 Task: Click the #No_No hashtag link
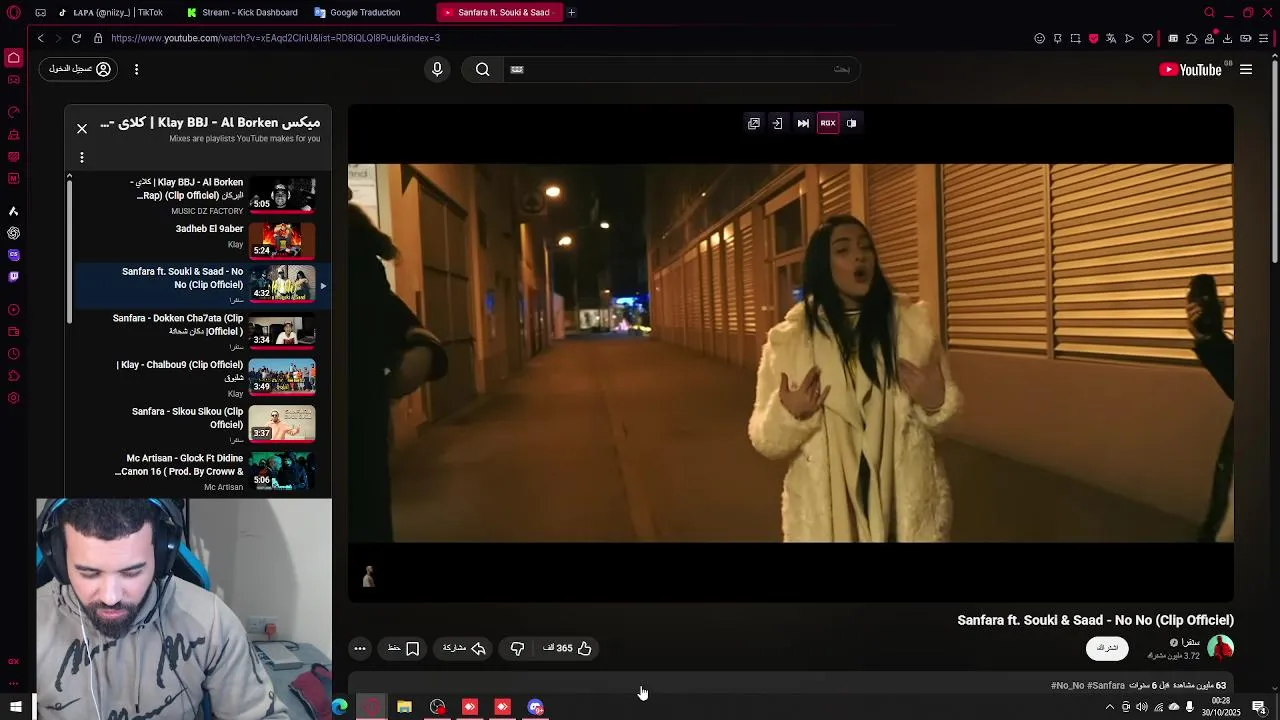click(1067, 685)
